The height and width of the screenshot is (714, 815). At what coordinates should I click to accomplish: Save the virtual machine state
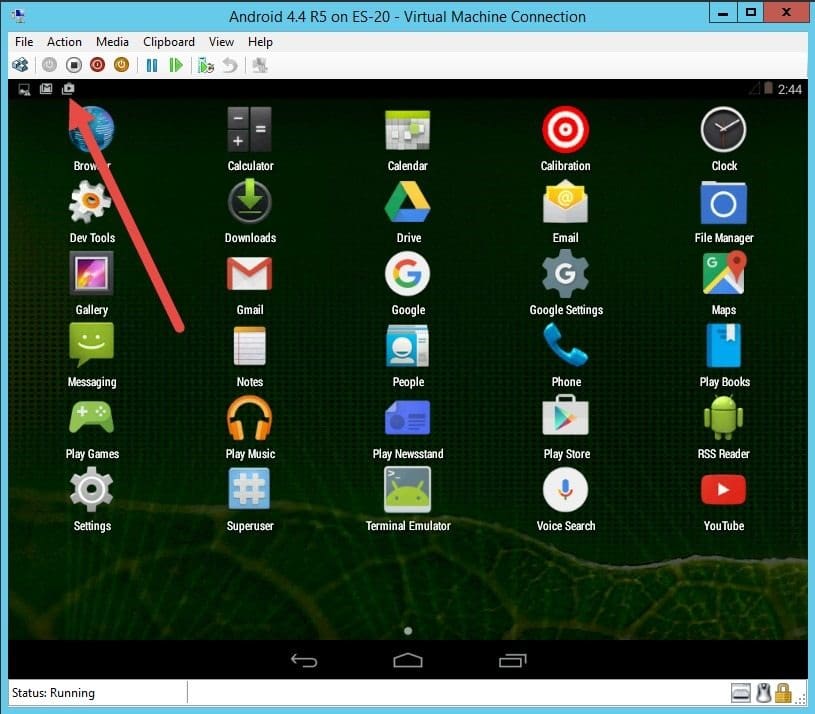122,65
